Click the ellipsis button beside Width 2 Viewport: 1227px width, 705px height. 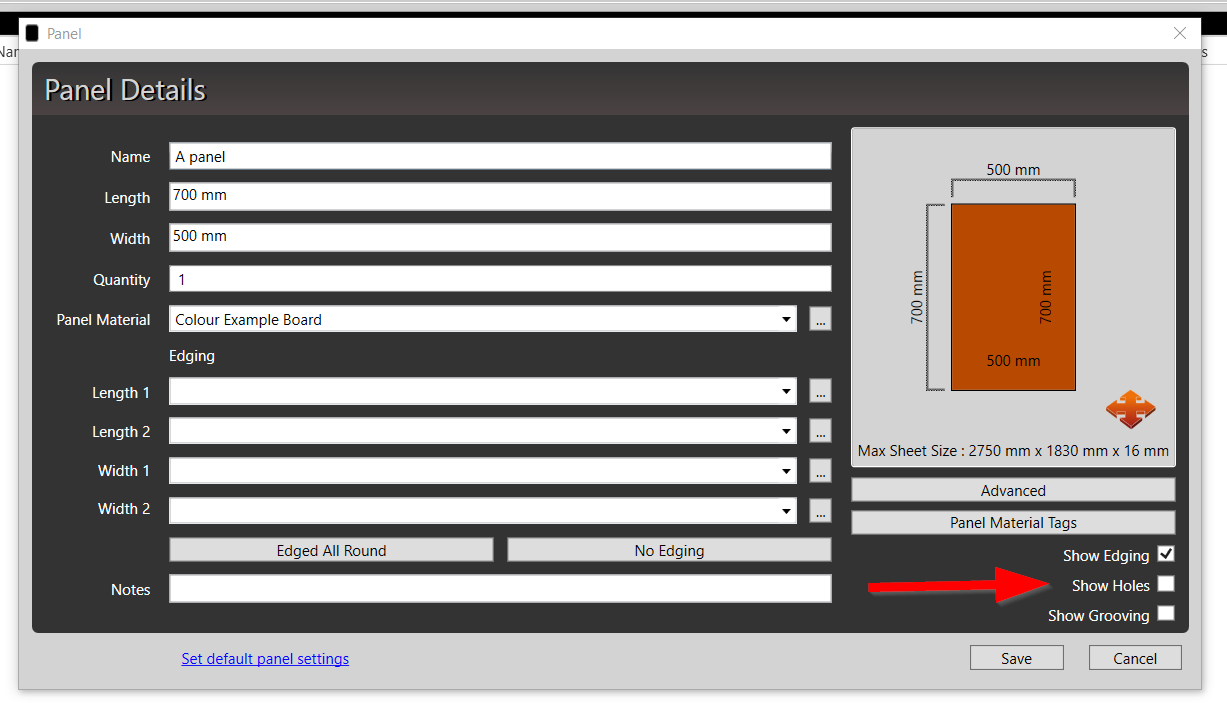pyautogui.click(x=820, y=511)
